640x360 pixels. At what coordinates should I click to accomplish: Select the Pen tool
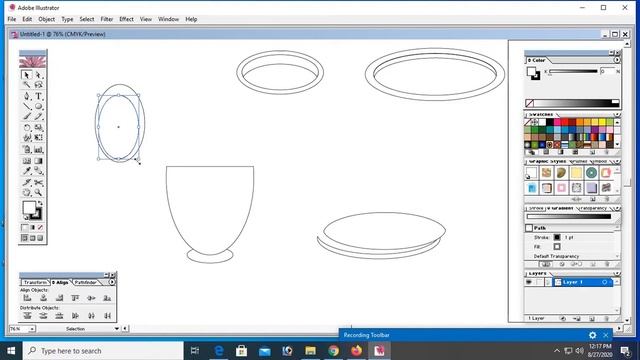tap(27, 96)
